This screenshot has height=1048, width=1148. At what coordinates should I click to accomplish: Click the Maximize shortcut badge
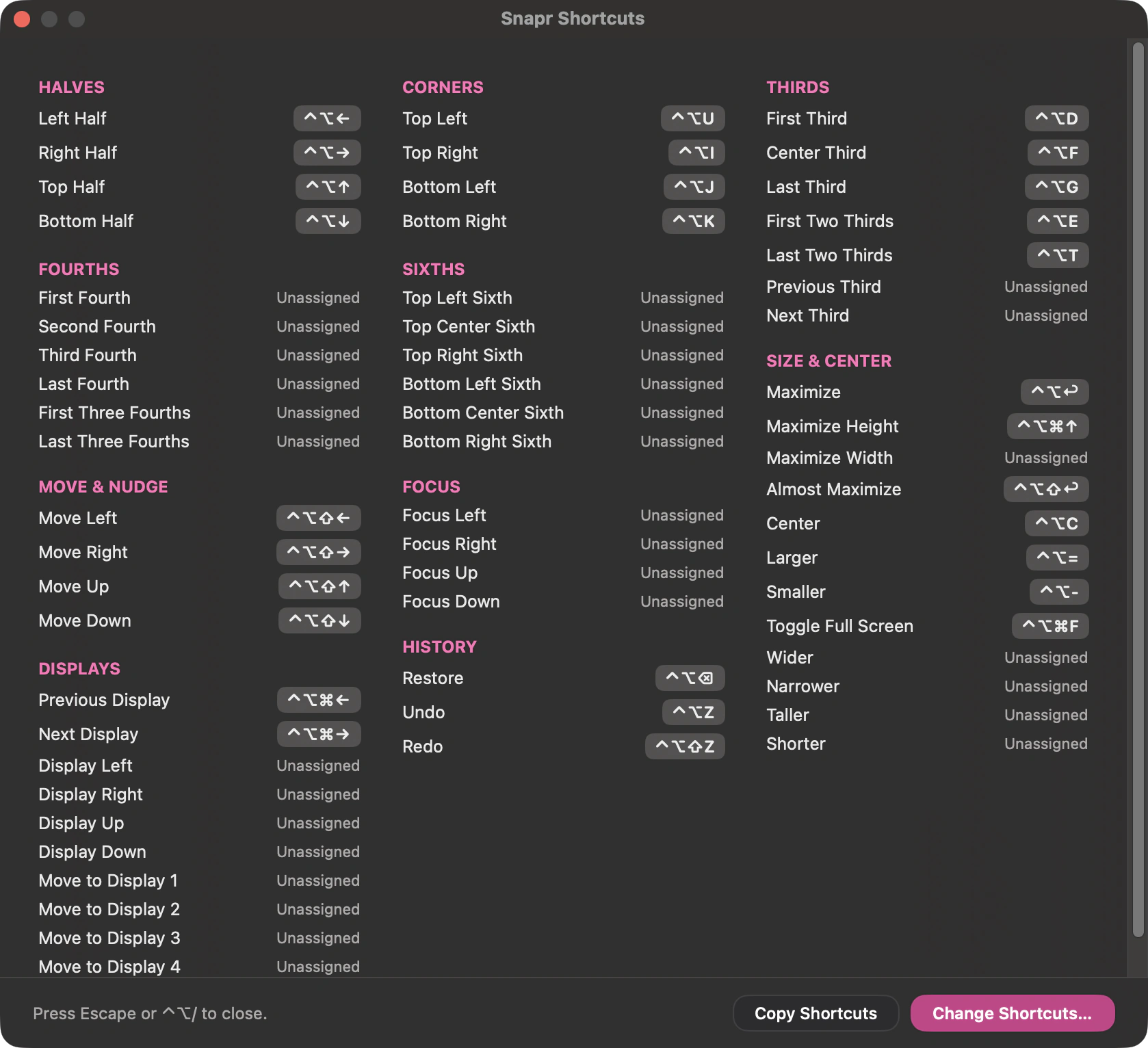tap(1054, 392)
